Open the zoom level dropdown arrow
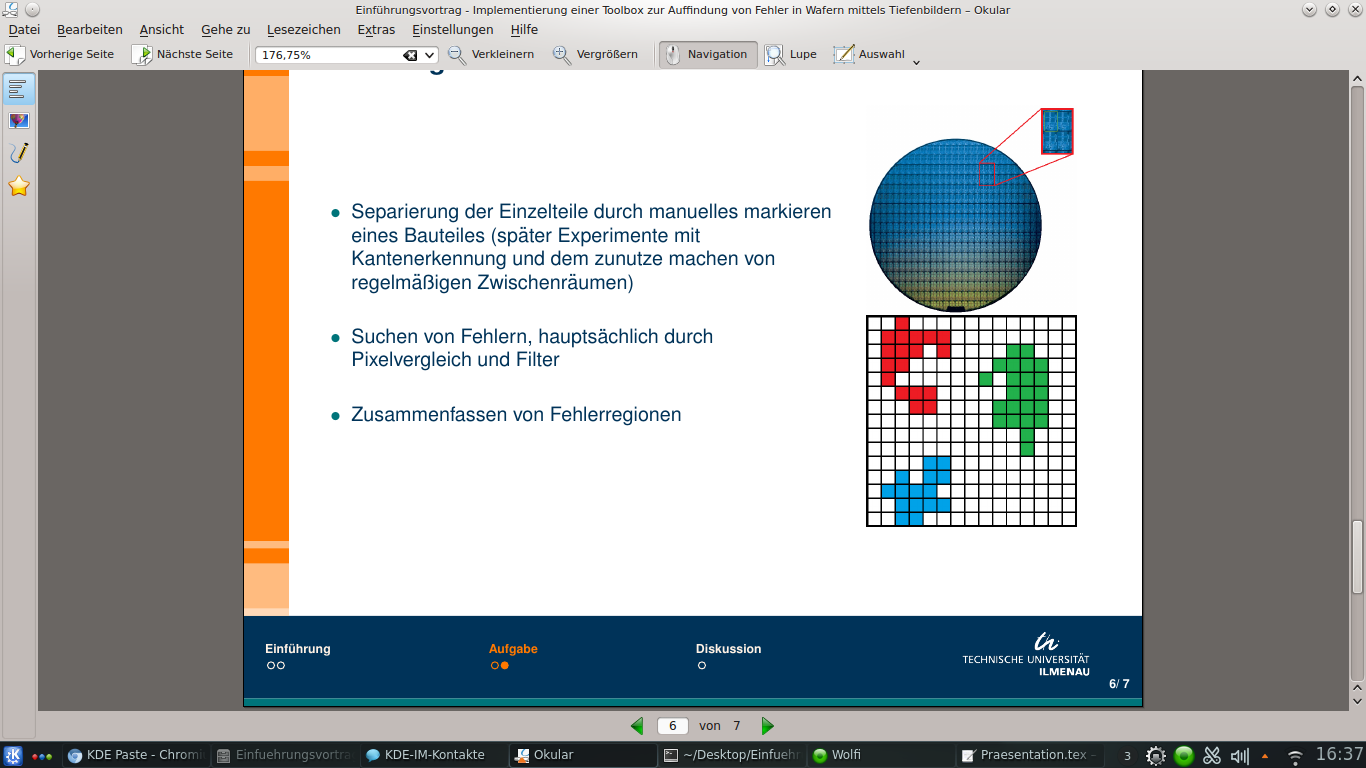This screenshot has height=768, width=1366. pos(430,55)
